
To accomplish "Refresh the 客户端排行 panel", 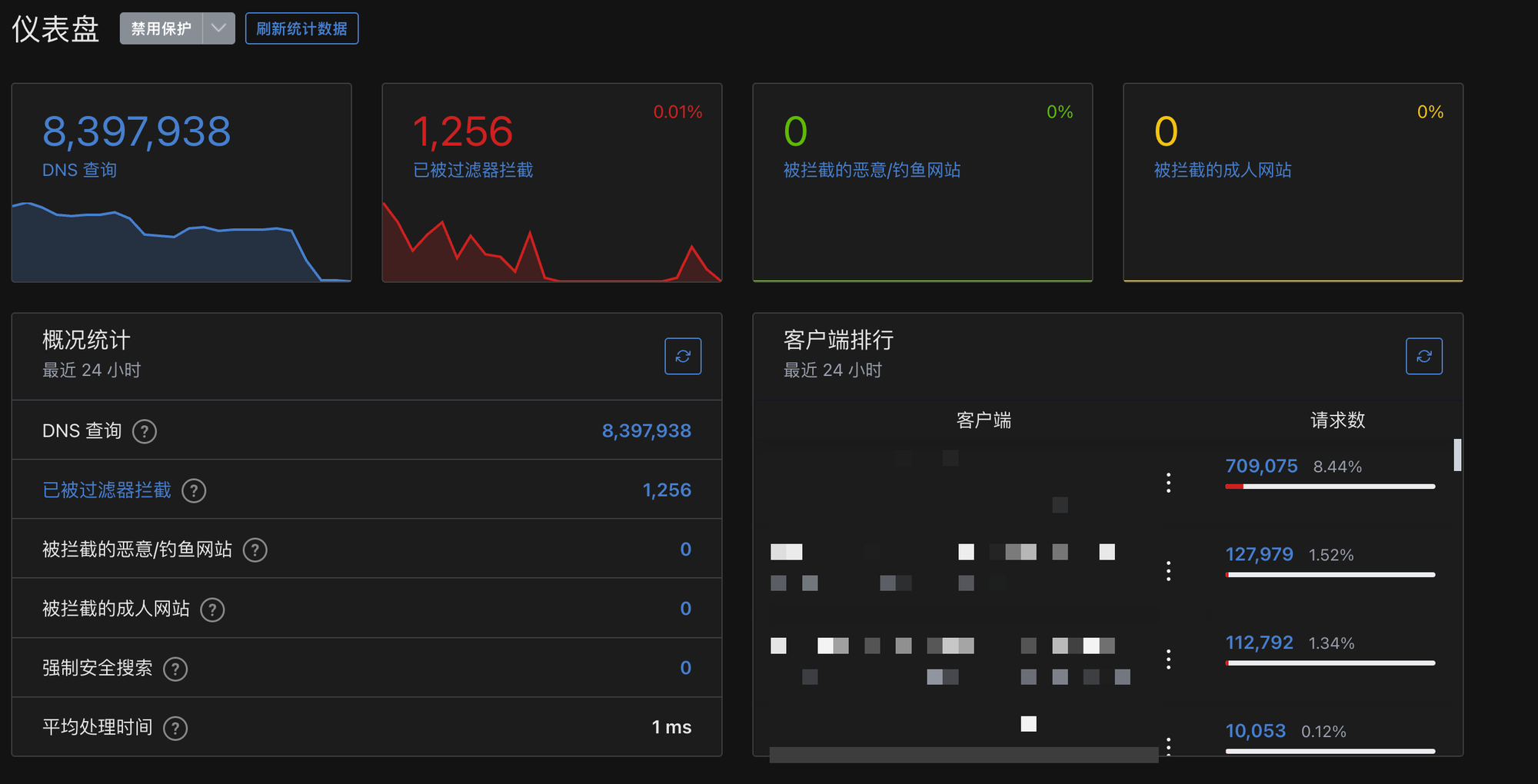I will [x=1424, y=356].
